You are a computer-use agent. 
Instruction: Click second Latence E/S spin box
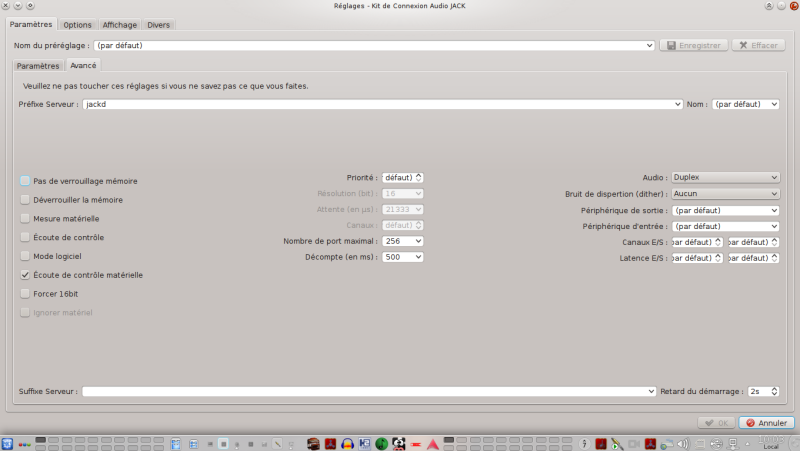coord(754,258)
